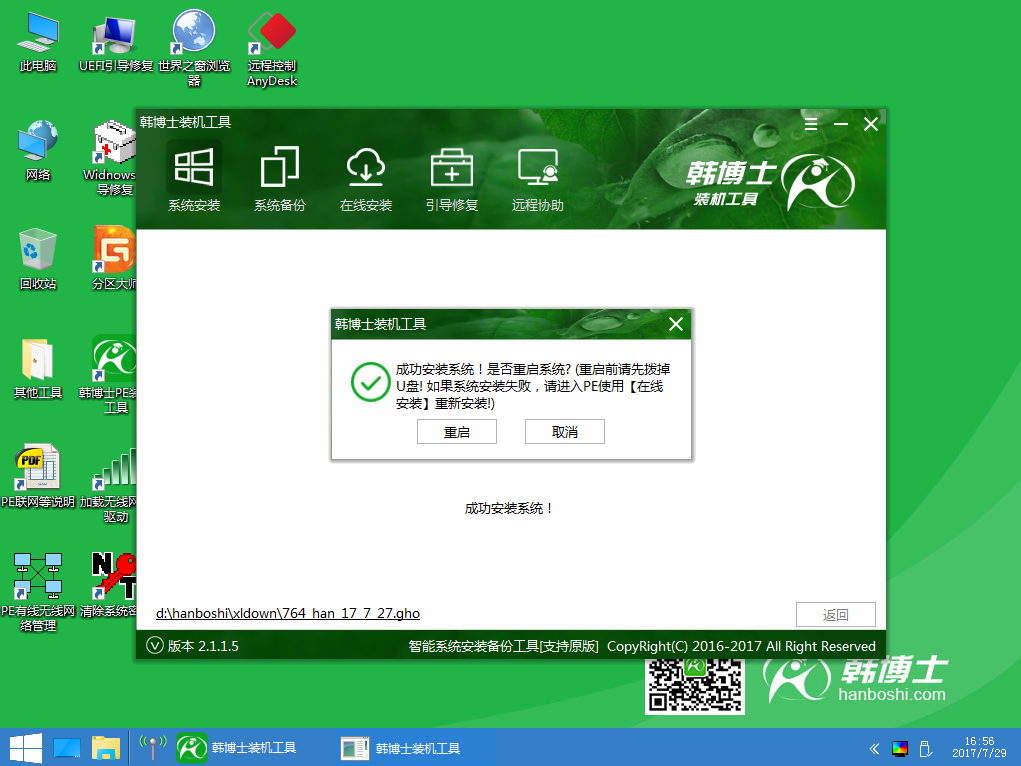Open File Explorer folder in taskbar
Viewport: 1021px width, 766px height.
tap(105, 748)
